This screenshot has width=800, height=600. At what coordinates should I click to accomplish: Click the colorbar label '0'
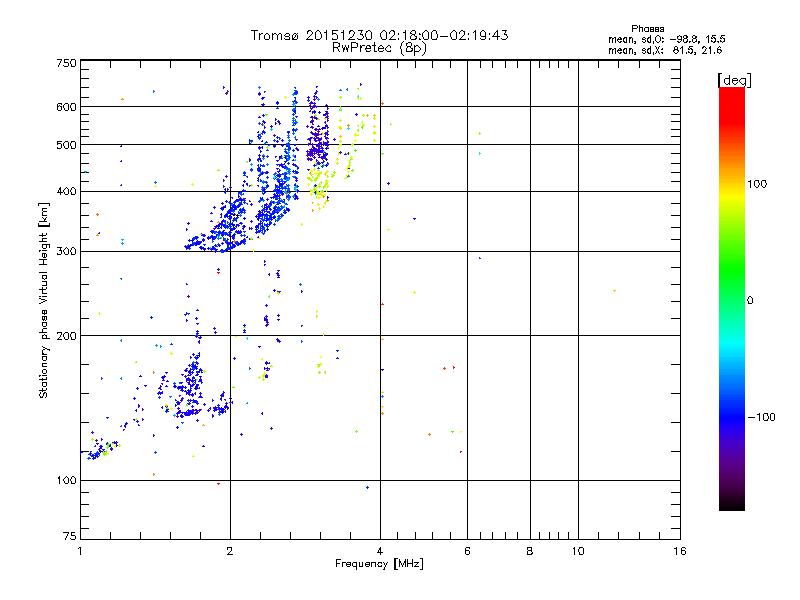[749, 301]
